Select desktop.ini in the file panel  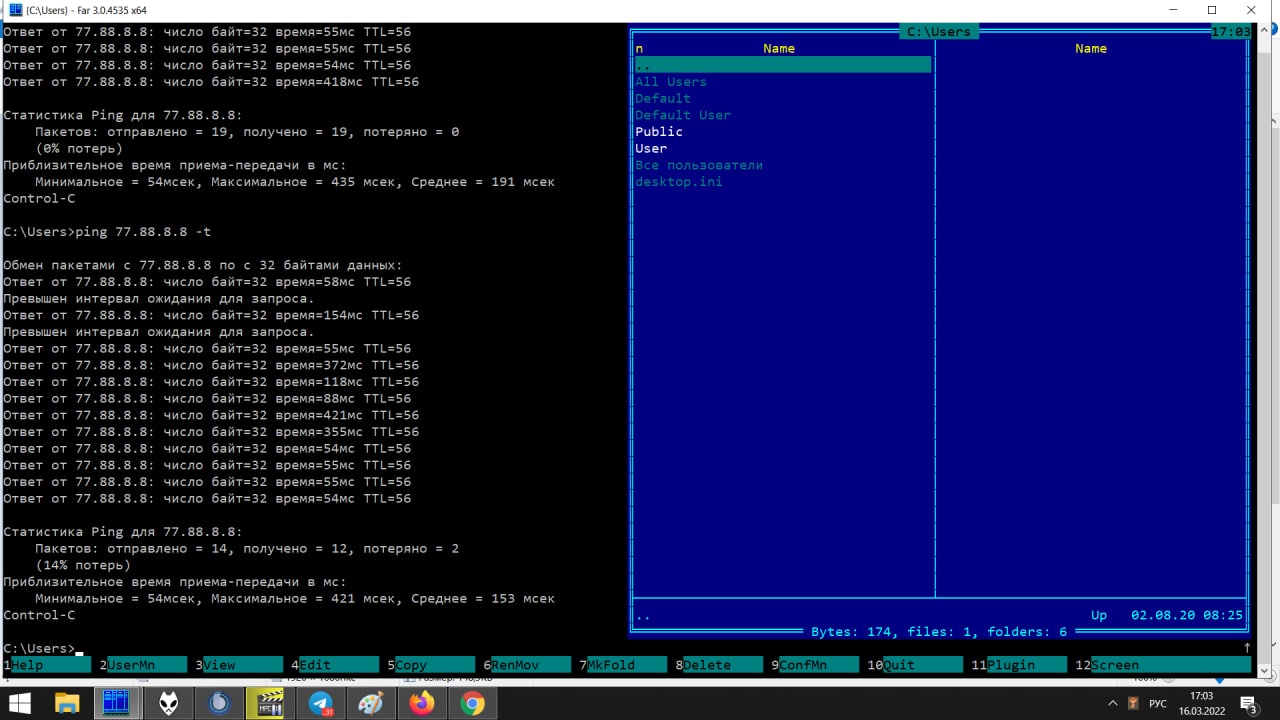click(x=679, y=182)
